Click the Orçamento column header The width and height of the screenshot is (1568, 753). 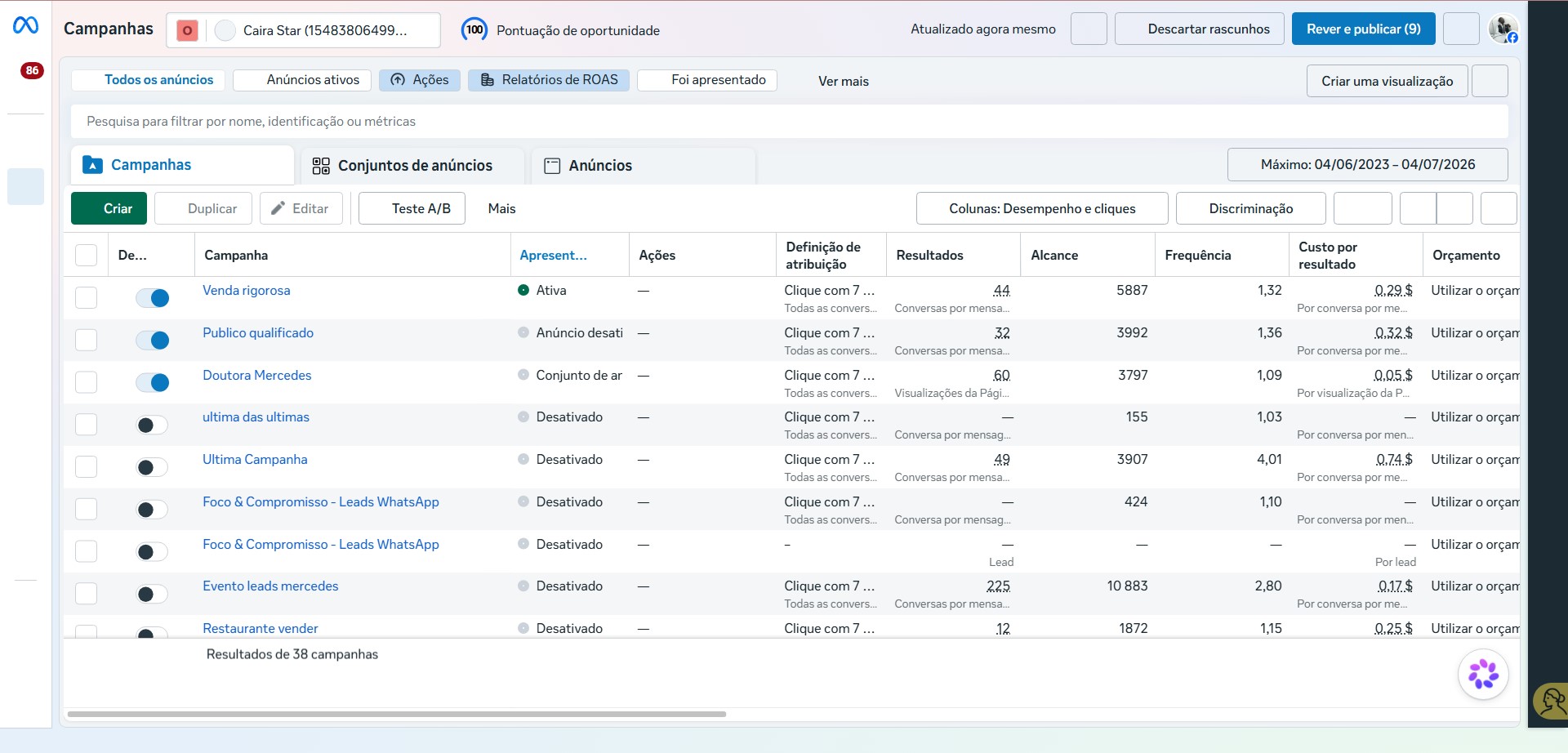point(1470,255)
